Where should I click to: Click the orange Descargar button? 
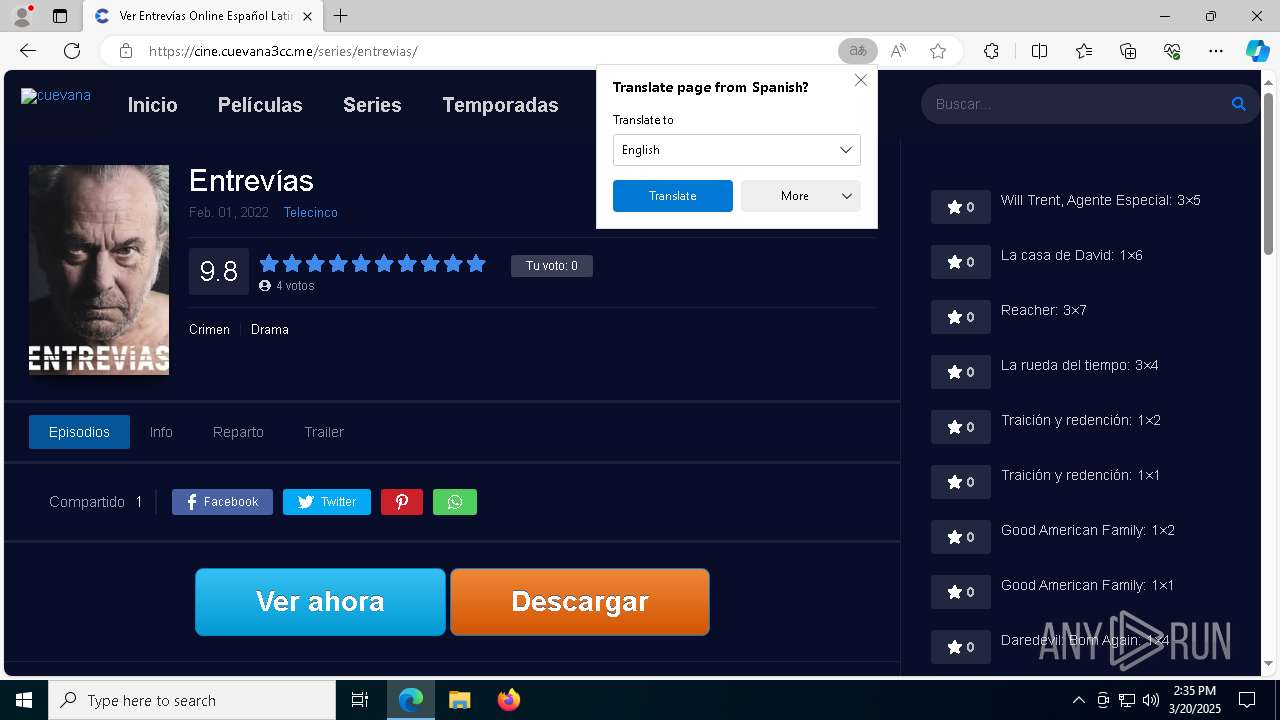580,602
